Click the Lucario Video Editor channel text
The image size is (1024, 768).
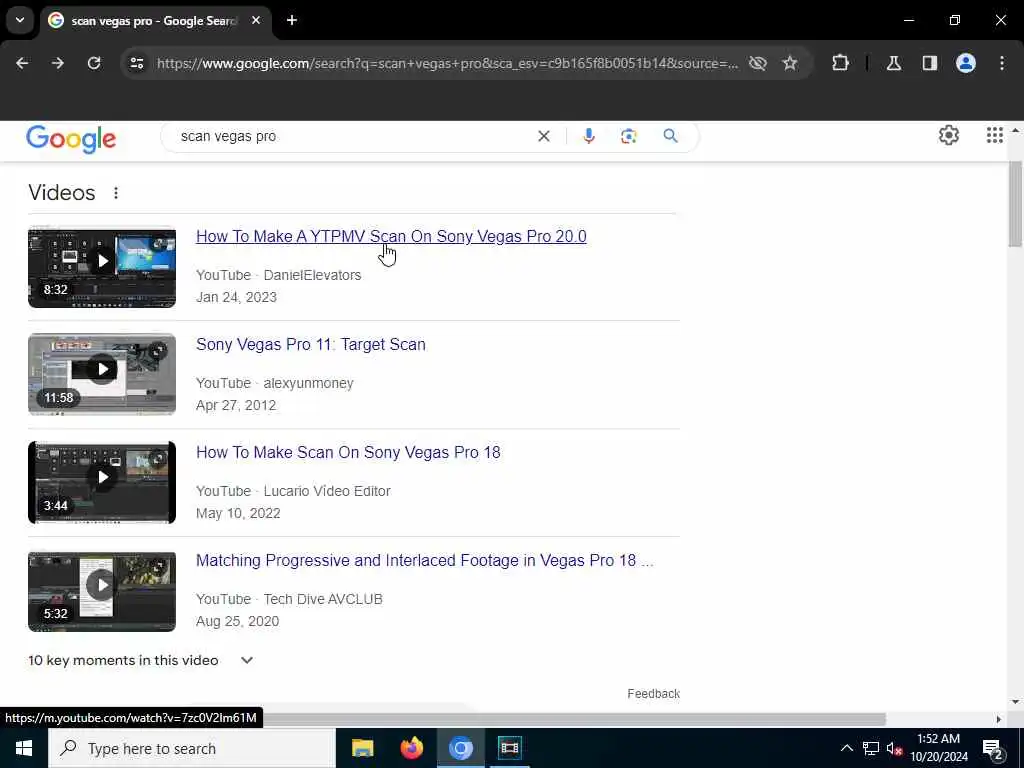pos(327,491)
